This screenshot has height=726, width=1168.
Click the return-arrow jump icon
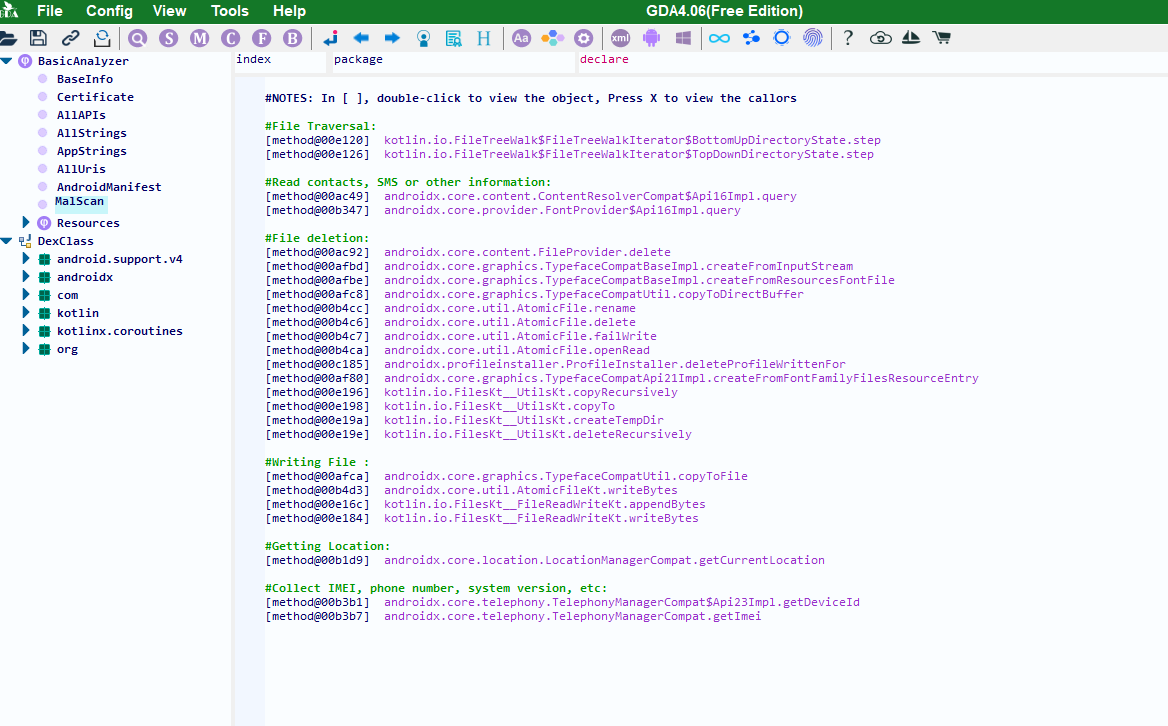(x=330, y=38)
